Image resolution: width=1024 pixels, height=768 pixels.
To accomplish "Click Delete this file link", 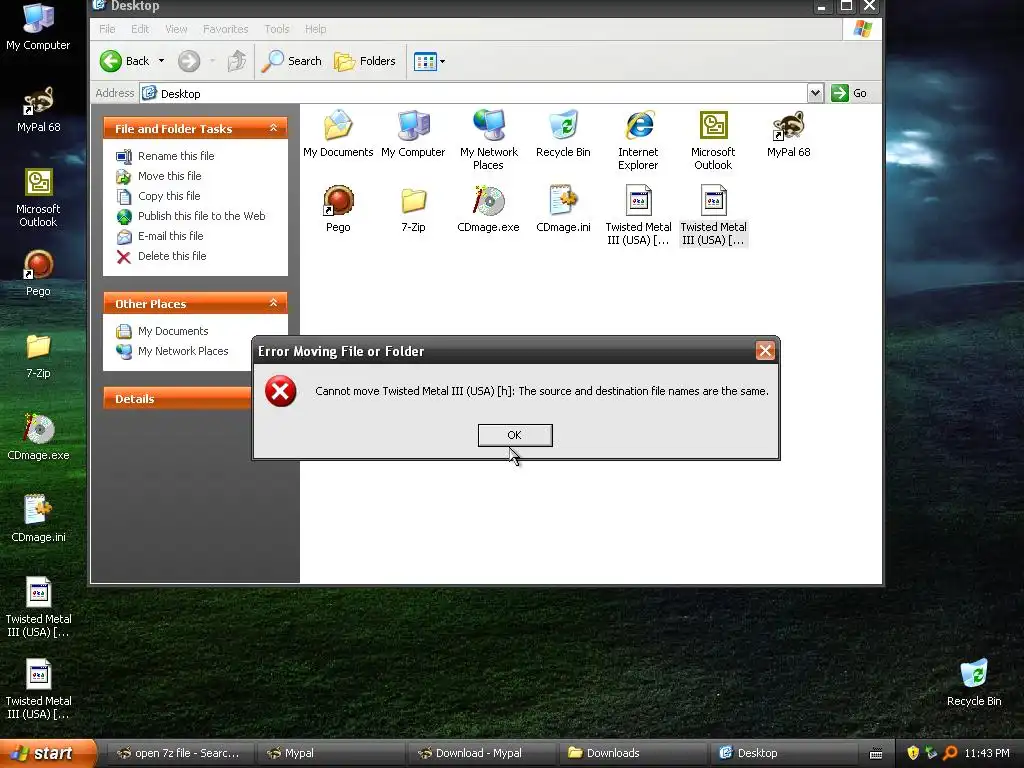I will pos(172,256).
